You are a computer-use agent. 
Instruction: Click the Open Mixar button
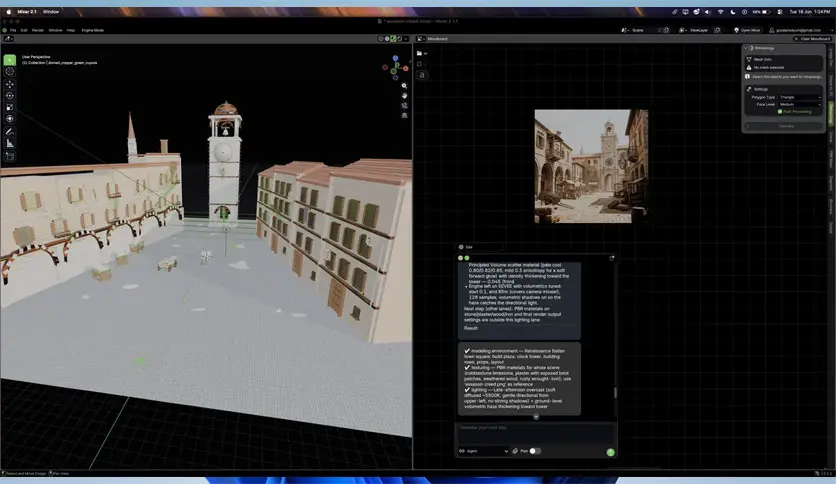(x=747, y=30)
